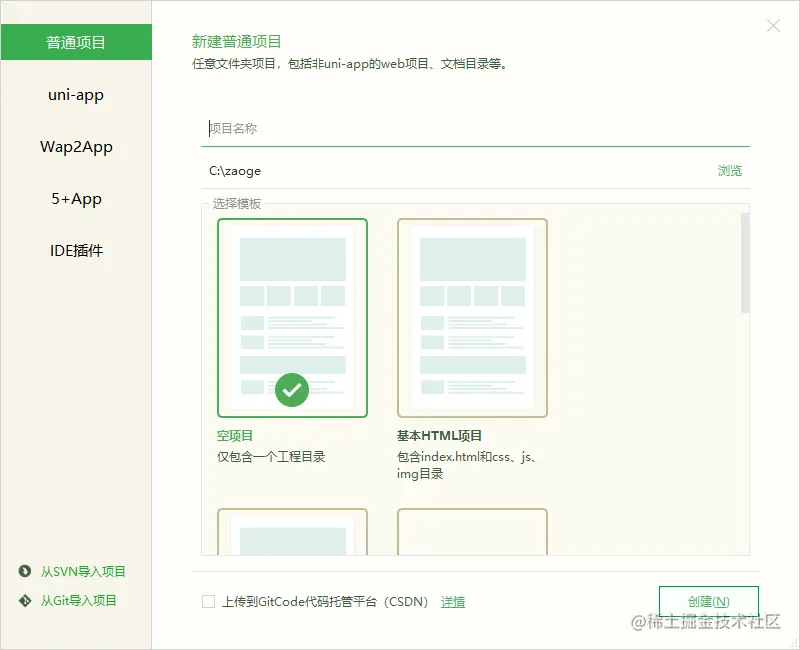Click the 浏览 browse link
Screen dimensions: 800x650
(x=730, y=171)
